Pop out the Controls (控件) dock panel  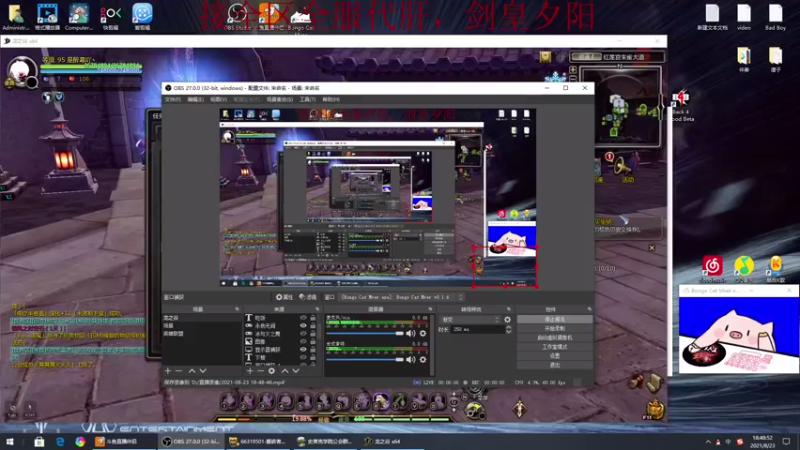point(589,309)
